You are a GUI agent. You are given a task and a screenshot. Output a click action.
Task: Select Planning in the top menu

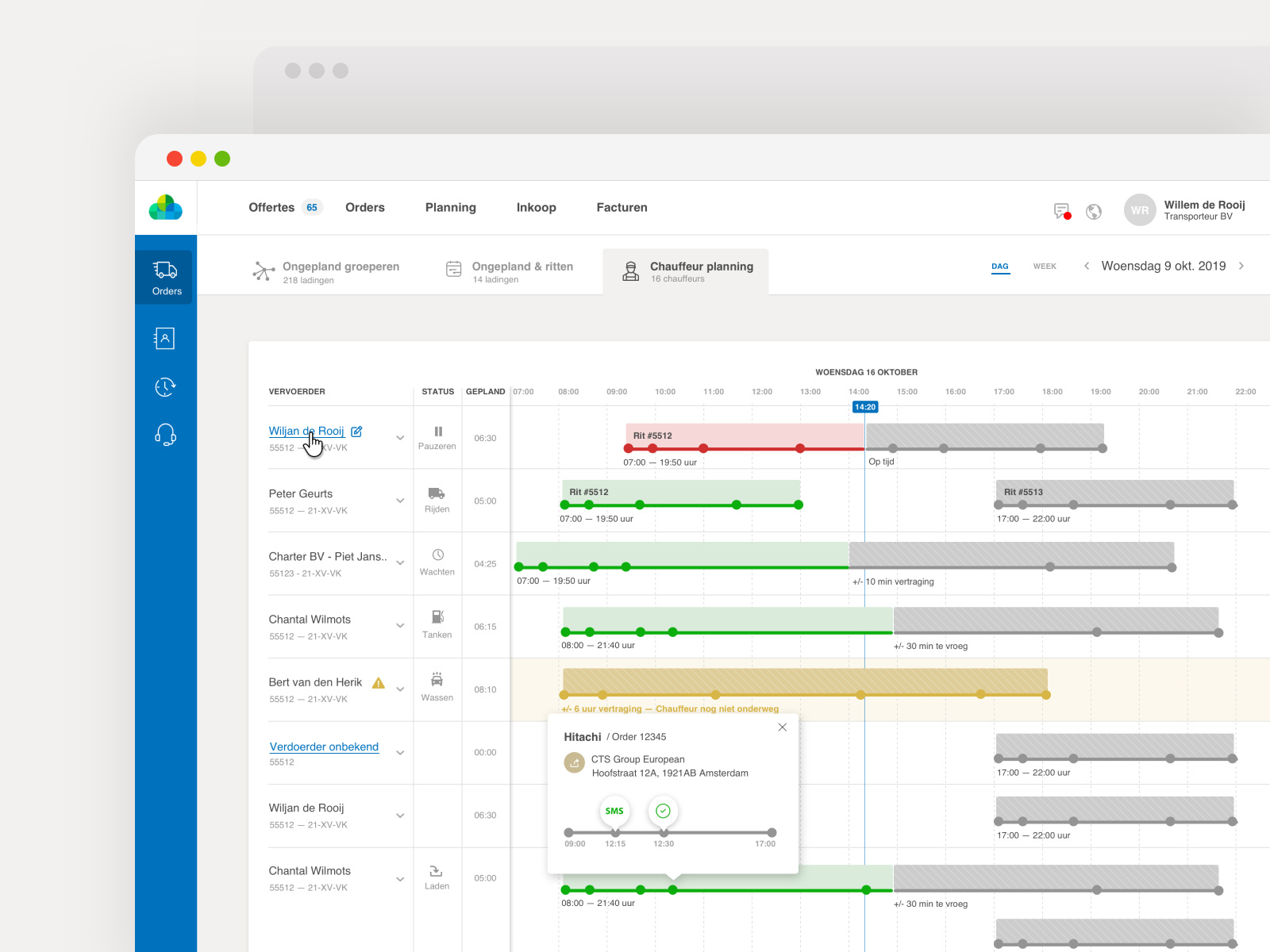(450, 207)
